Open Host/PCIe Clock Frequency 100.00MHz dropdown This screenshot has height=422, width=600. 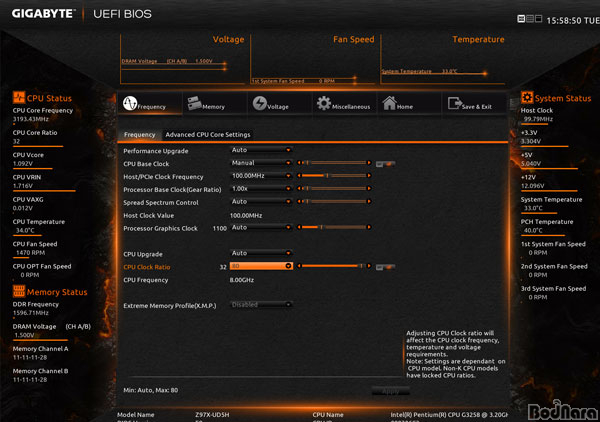(x=261, y=176)
